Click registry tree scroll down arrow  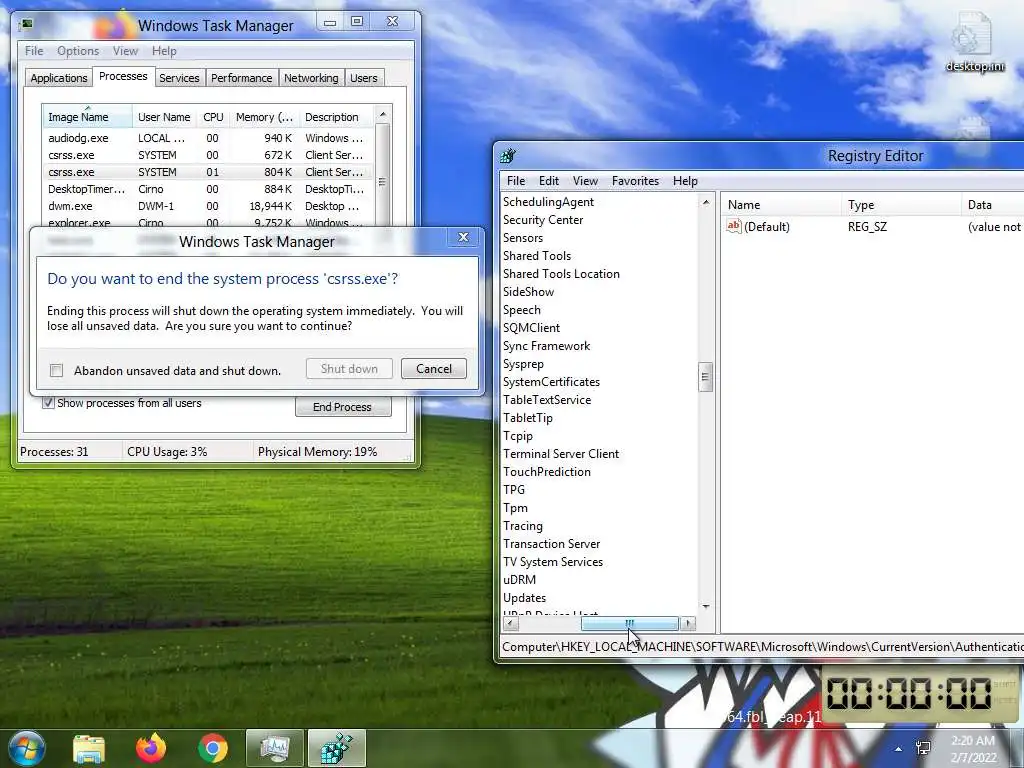[705, 607]
